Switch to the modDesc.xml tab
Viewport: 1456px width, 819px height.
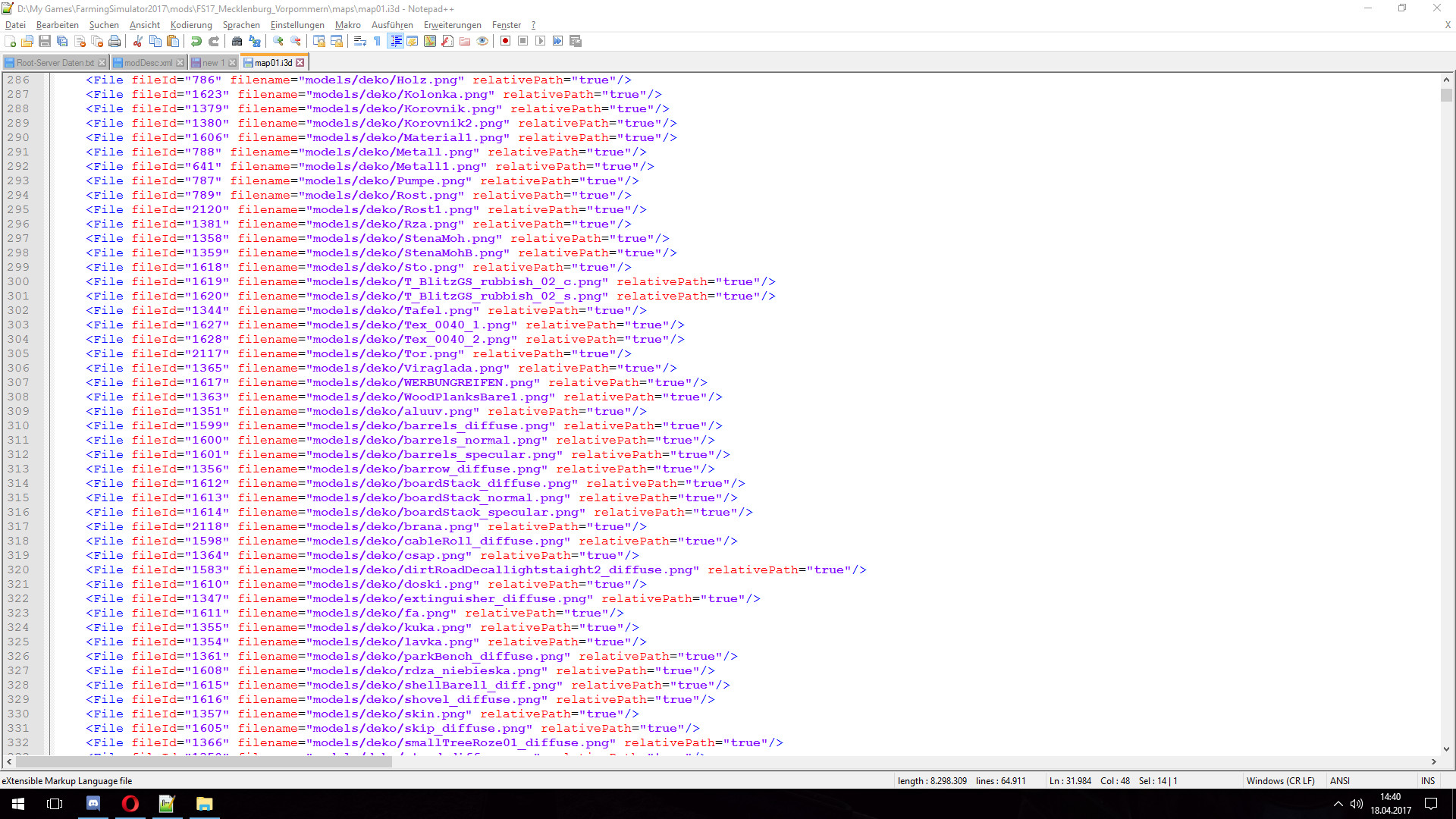pyautogui.click(x=148, y=63)
